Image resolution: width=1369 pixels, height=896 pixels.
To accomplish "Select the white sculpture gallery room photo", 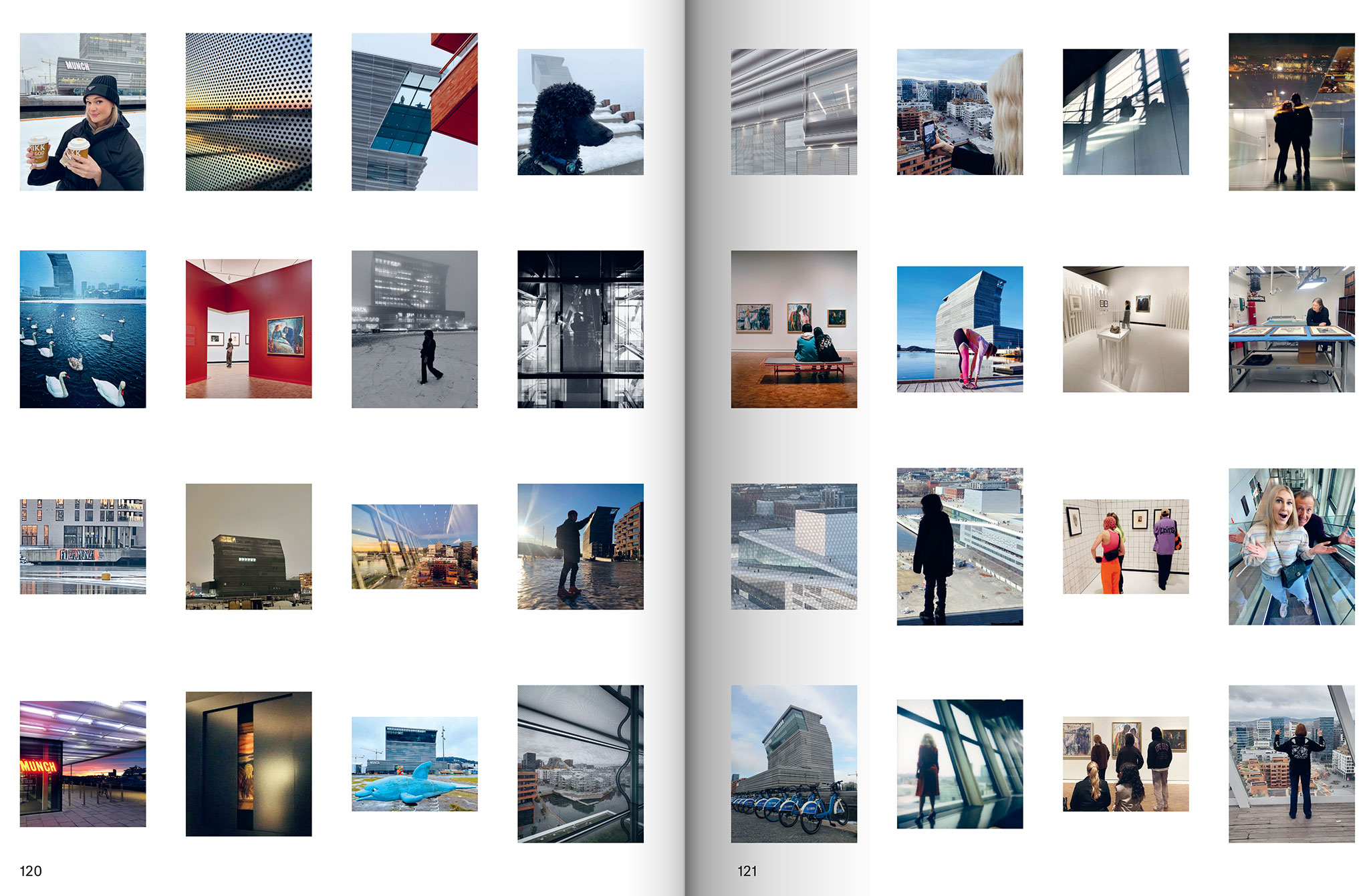I will point(1126,329).
